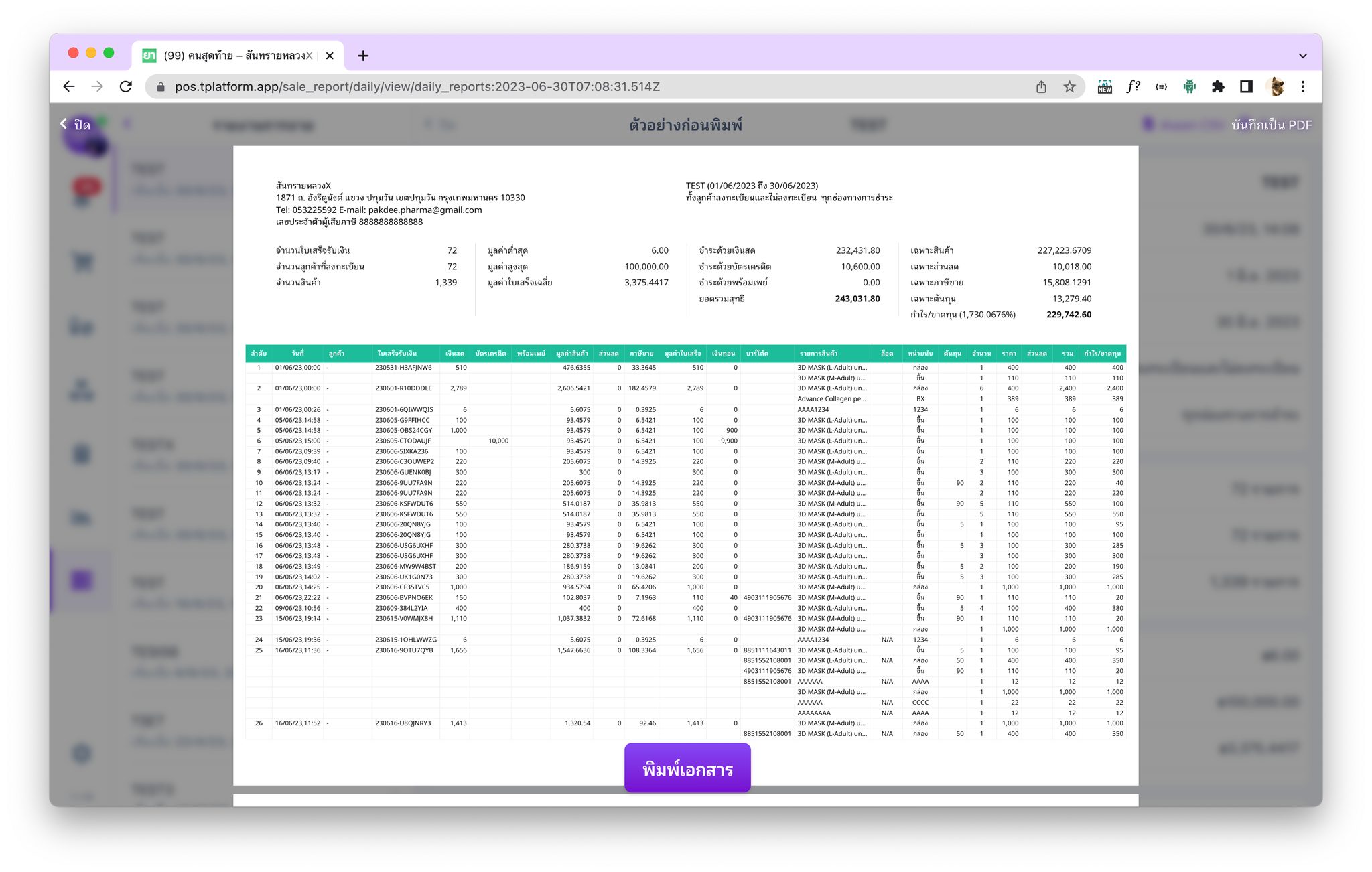This screenshot has height=872, width=1372.
Task: Close preview using the ปิด button
Action: pyautogui.click(x=76, y=125)
